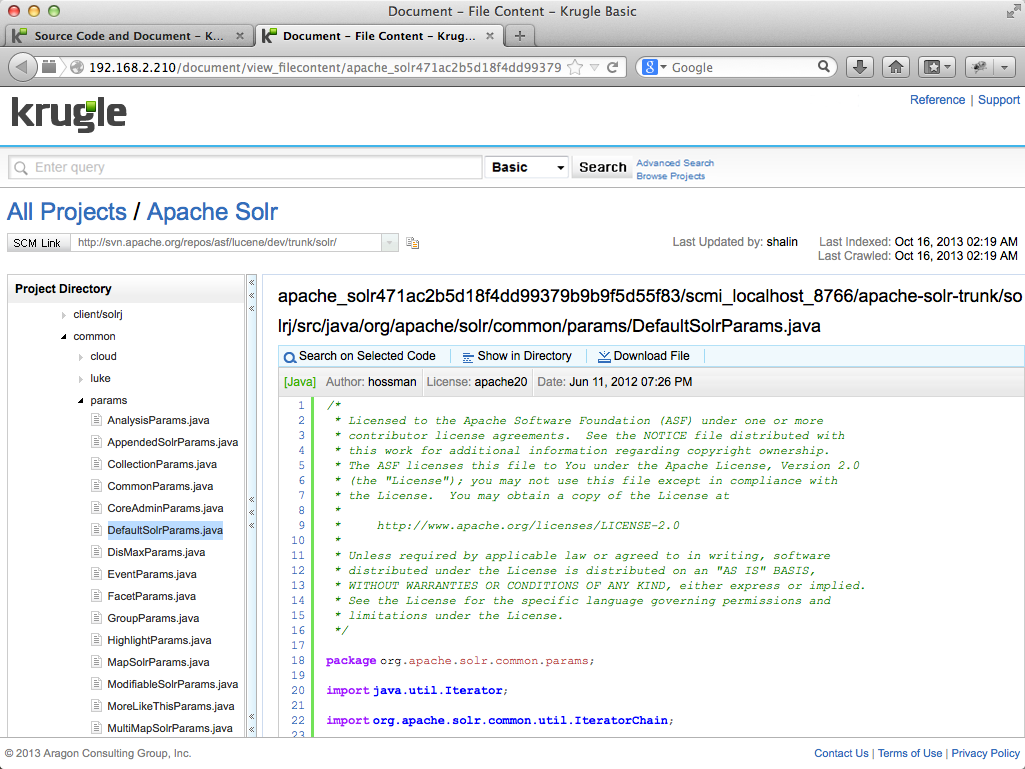Click Show in Directory
This screenshot has width=1025, height=769.
point(524,356)
